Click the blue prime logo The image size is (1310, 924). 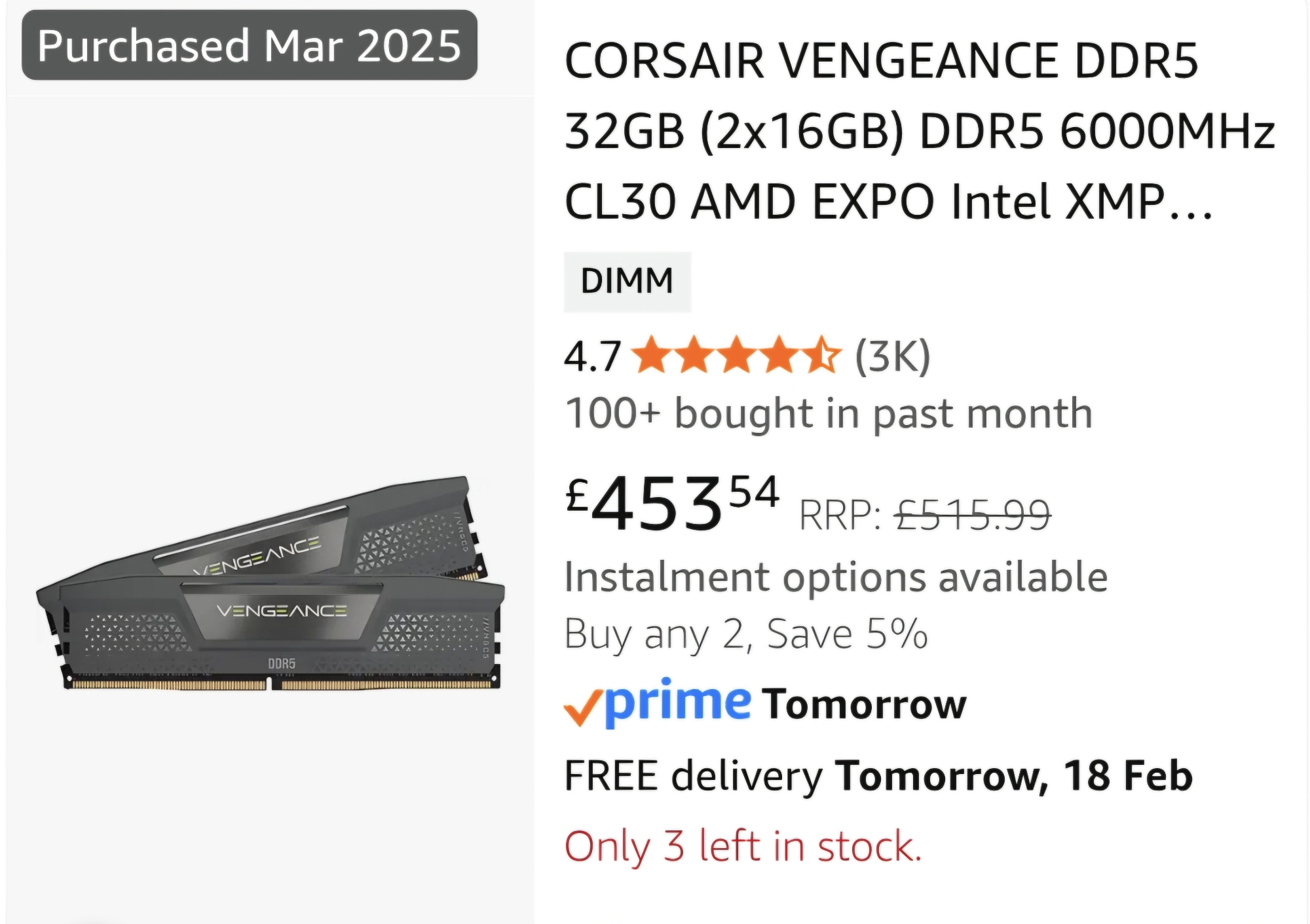click(x=678, y=703)
